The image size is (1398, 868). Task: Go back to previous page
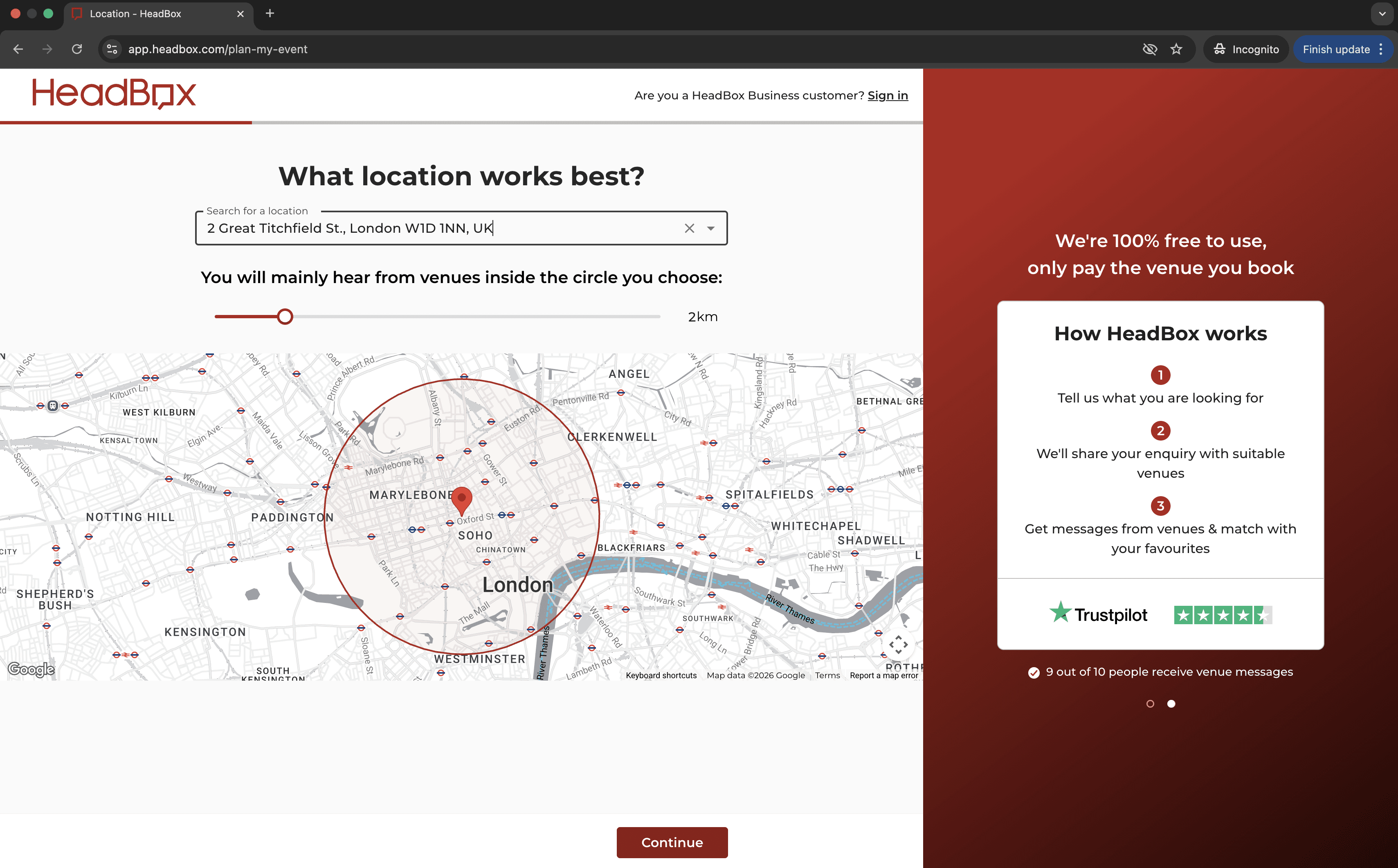[18, 49]
